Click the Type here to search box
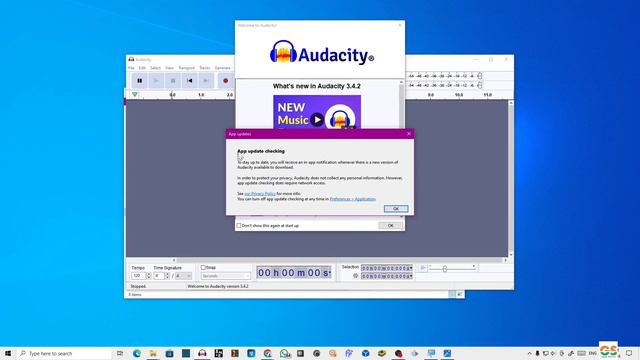Image resolution: width=640 pixels, height=360 pixels. click(x=64, y=353)
